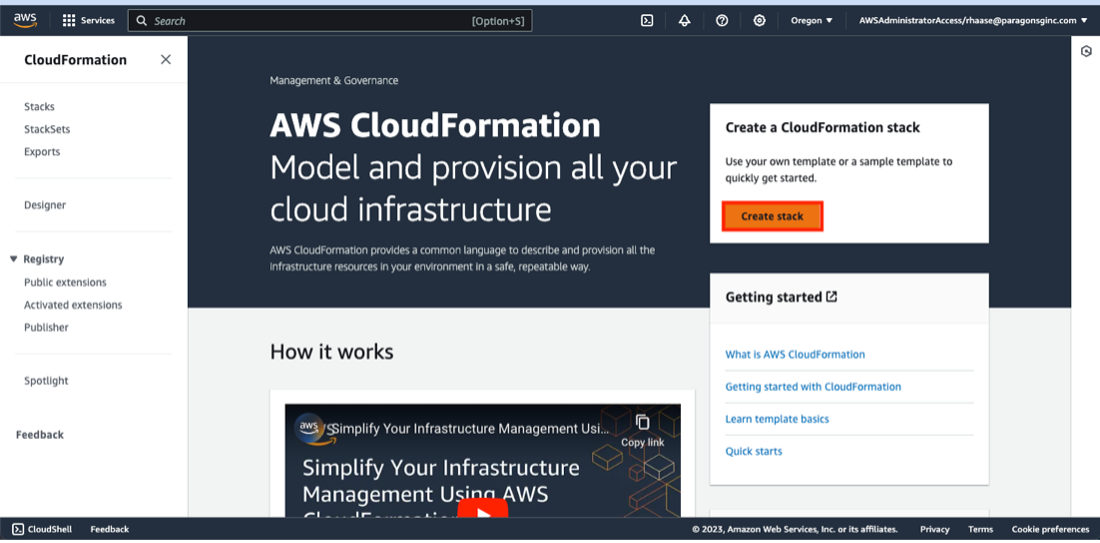The height and width of the screenshot is (543, 1100).
Task: Open the Services grid menu
Action: coord(88,20)
